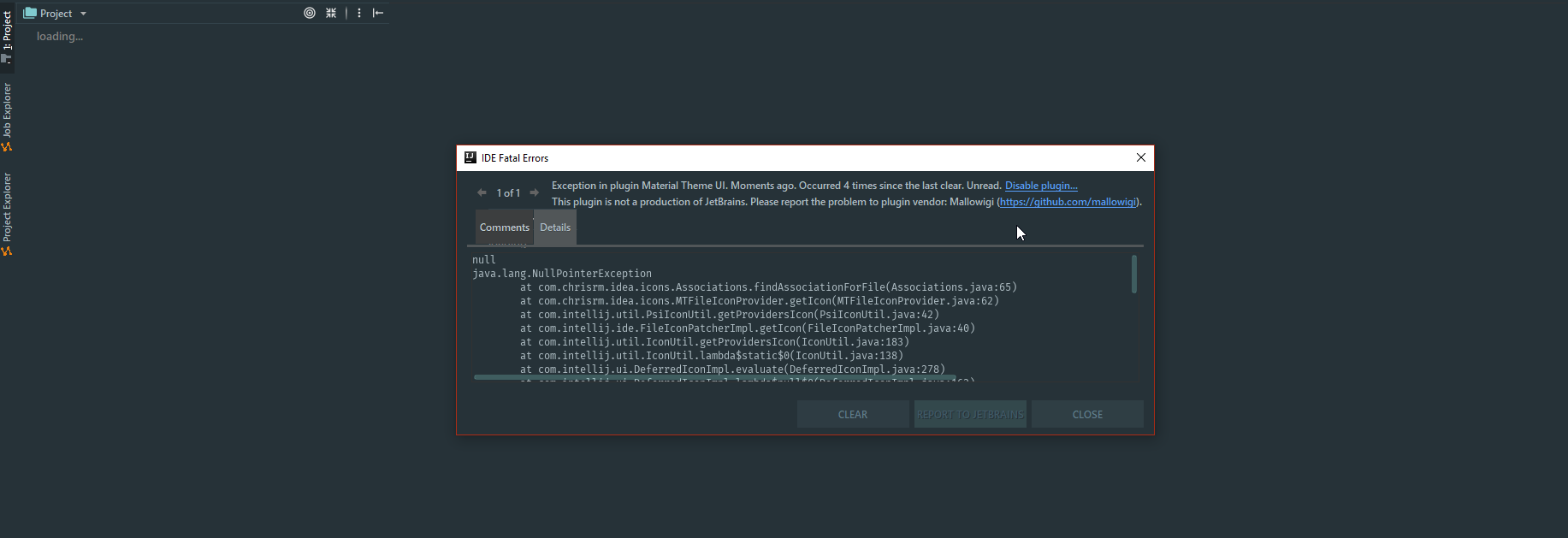Open the Project Explorer side tool tab

pyautogui.click(x=7, y=214)
